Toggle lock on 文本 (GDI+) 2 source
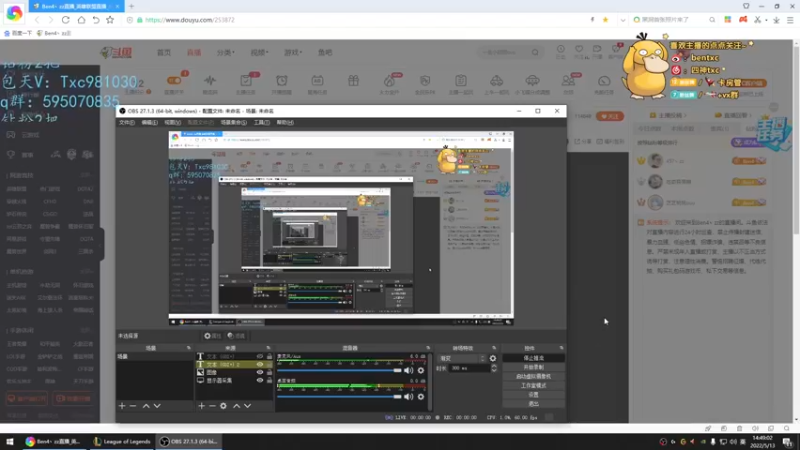 point(269,364)
